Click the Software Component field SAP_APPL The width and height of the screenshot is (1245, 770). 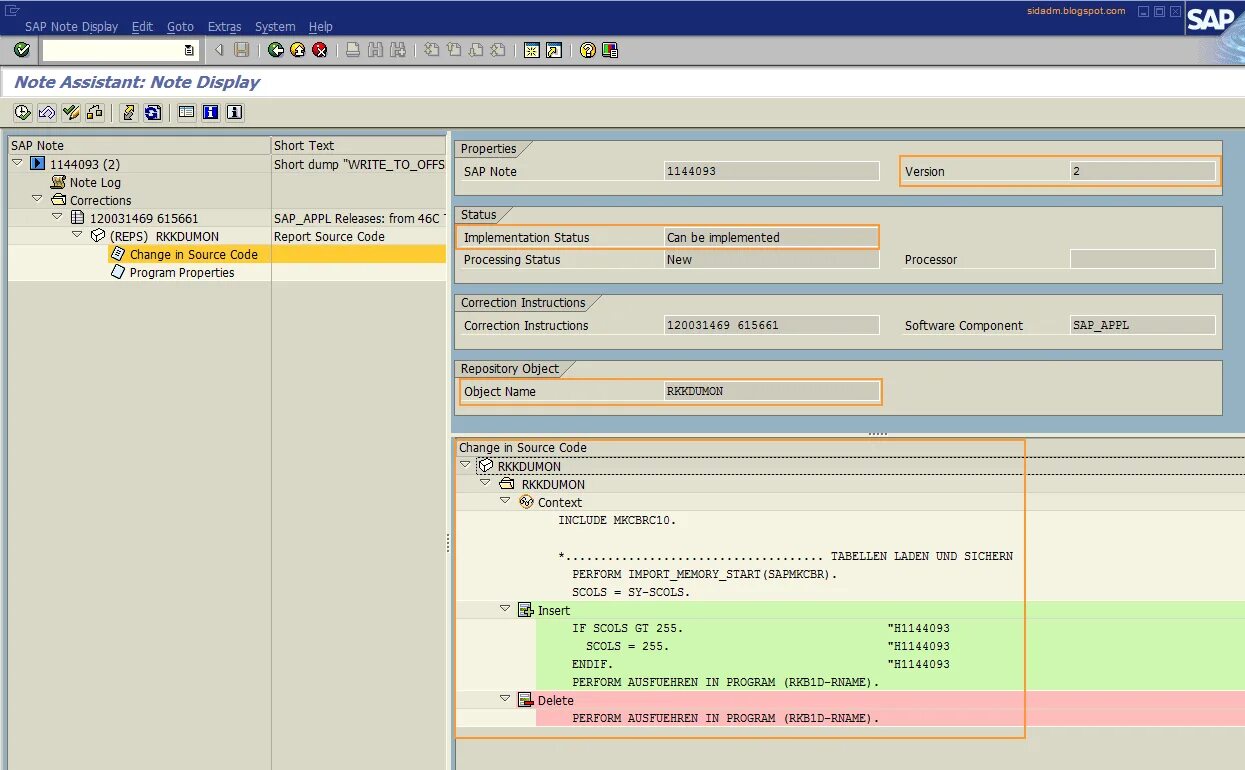point(1143,325)
